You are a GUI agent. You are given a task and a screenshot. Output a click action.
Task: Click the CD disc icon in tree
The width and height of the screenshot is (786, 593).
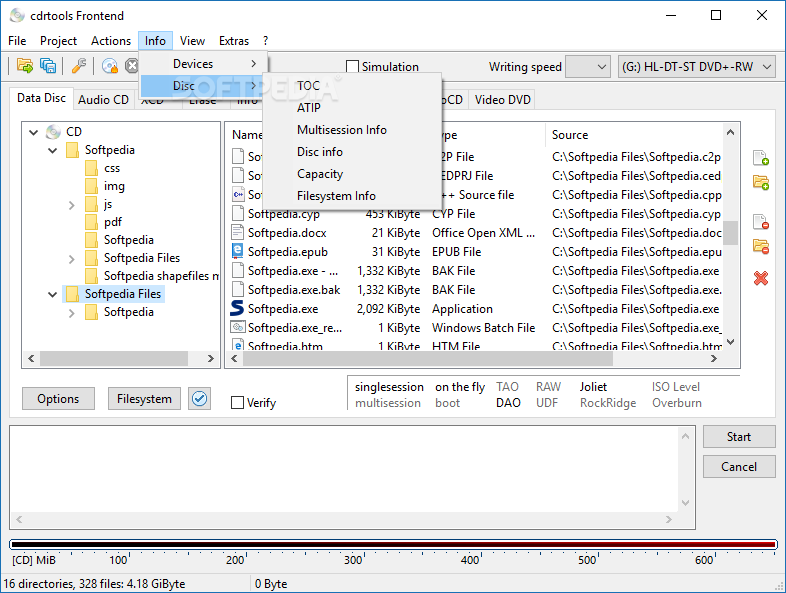53,132
